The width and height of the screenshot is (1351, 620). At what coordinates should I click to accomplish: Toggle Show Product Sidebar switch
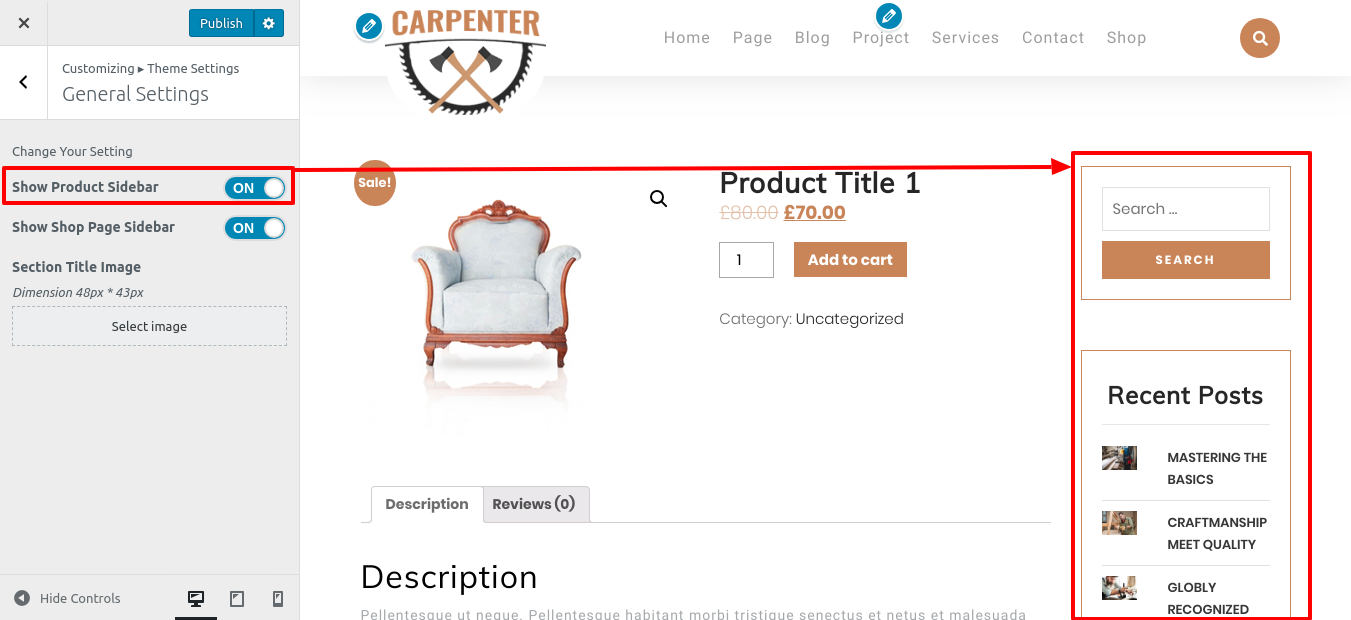coord(255,188)
